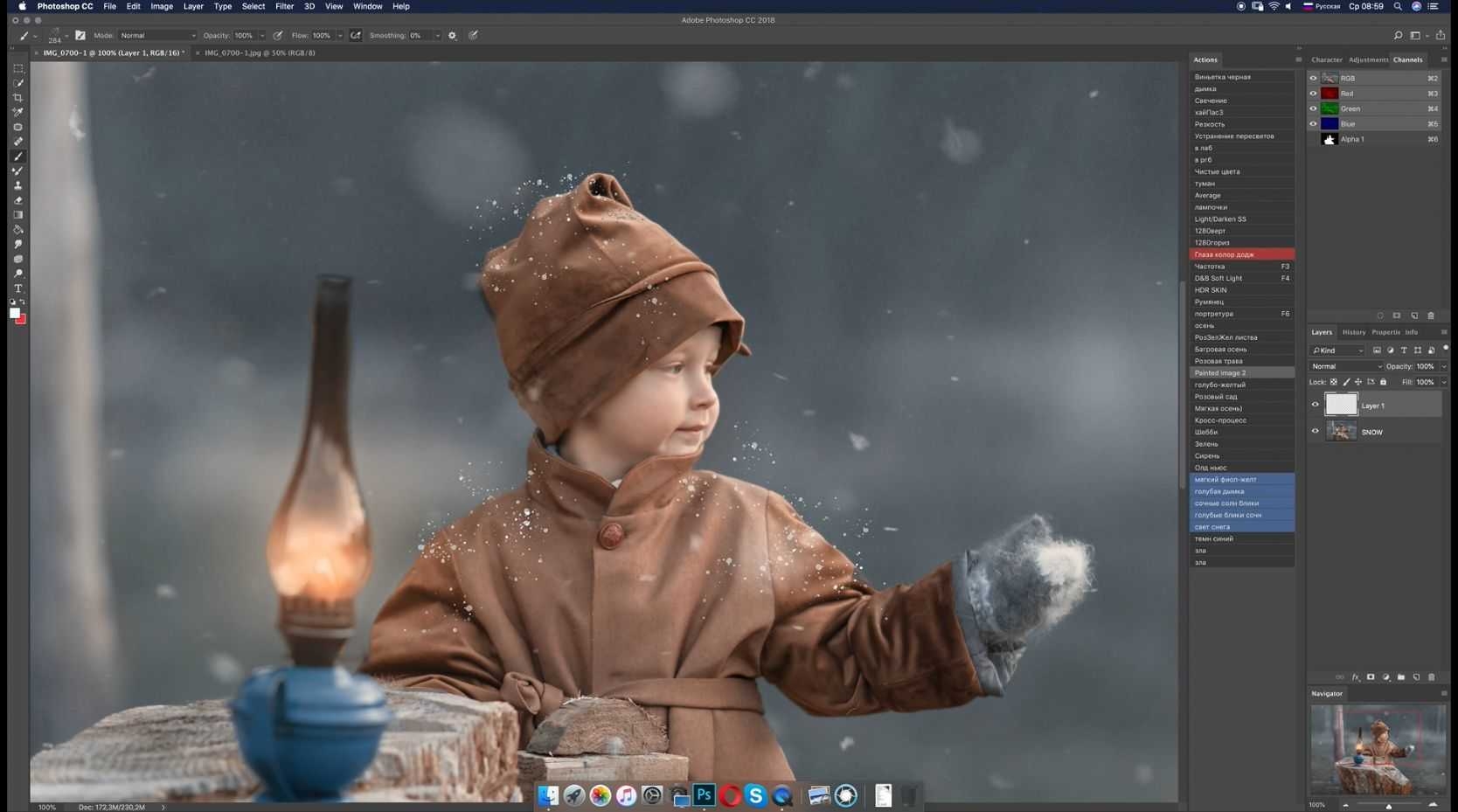Select the Horizontal Type tool

tap(17, 288)
